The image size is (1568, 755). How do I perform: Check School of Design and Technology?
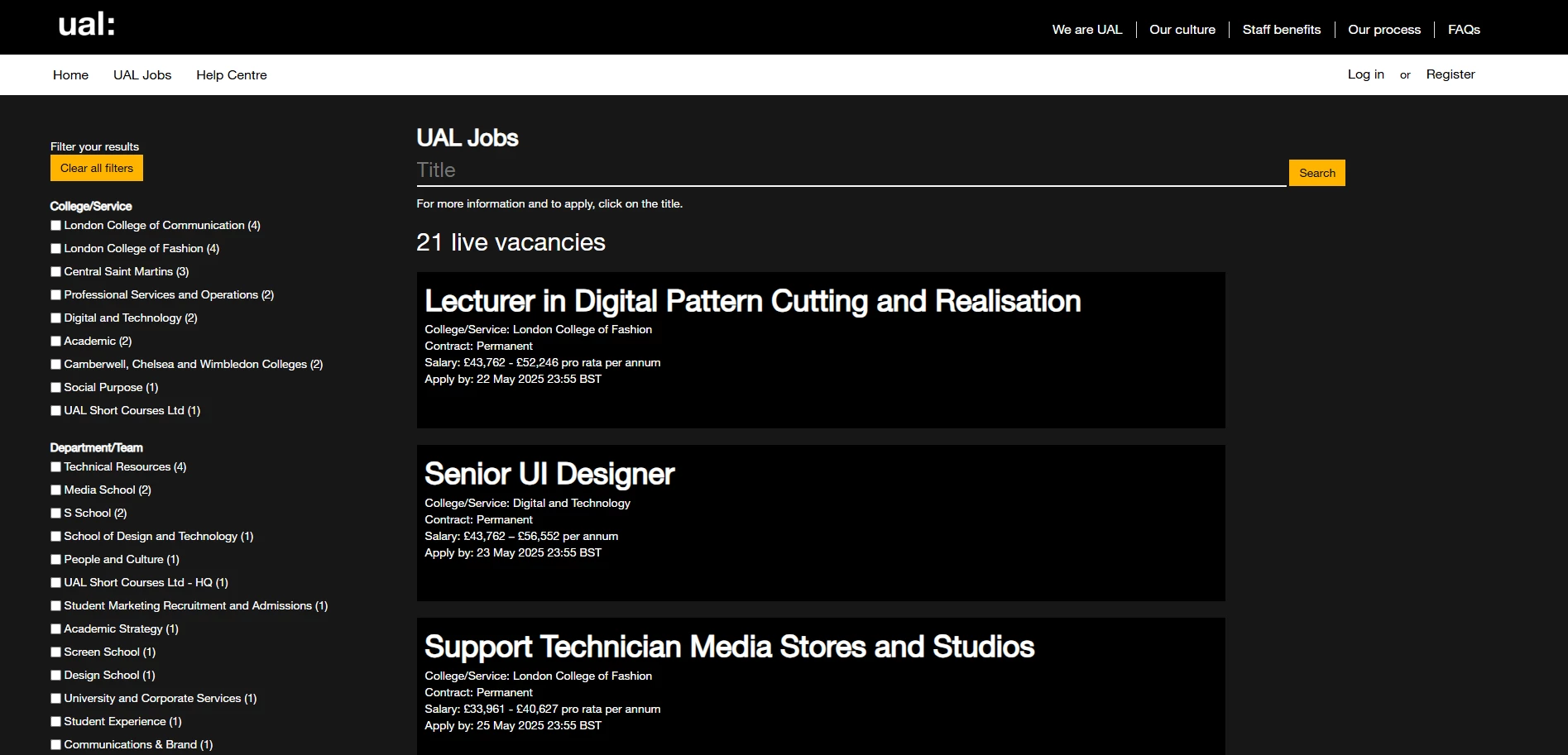55,536
